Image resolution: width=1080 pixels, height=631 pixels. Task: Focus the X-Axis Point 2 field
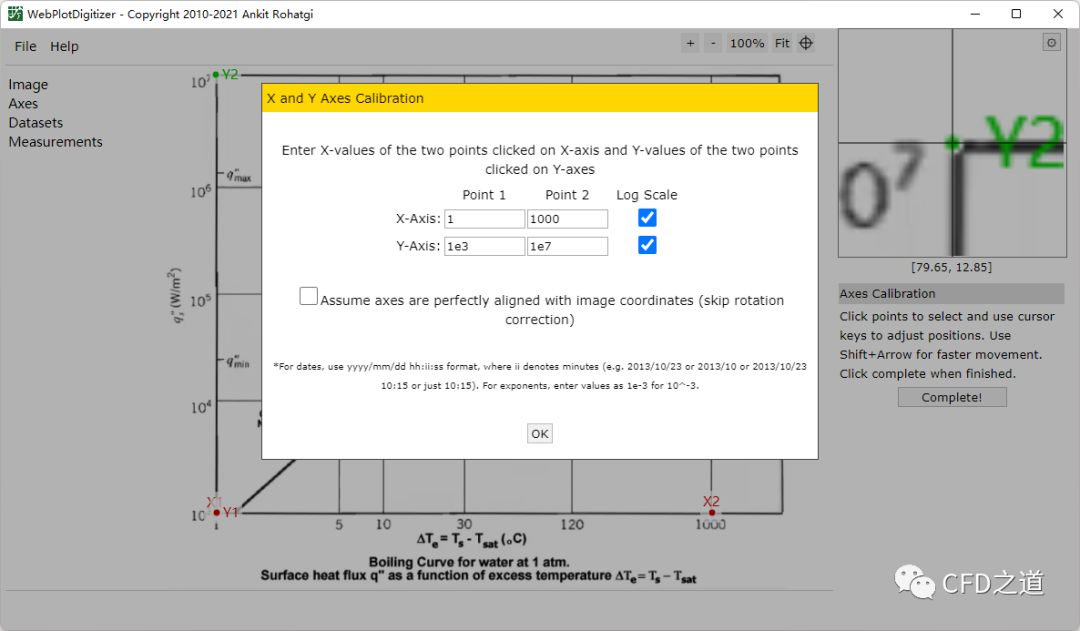pos(568,219)
